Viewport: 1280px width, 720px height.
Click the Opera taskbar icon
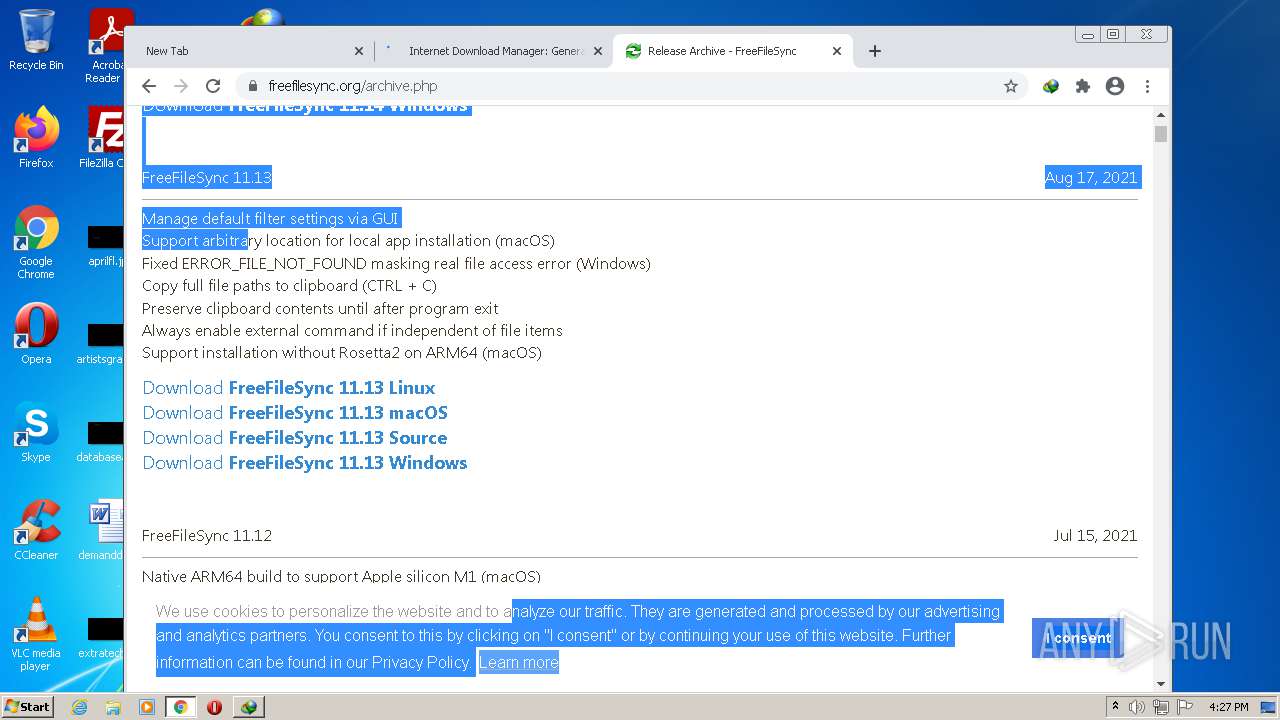pyautogui.click(x=214, y=707)
